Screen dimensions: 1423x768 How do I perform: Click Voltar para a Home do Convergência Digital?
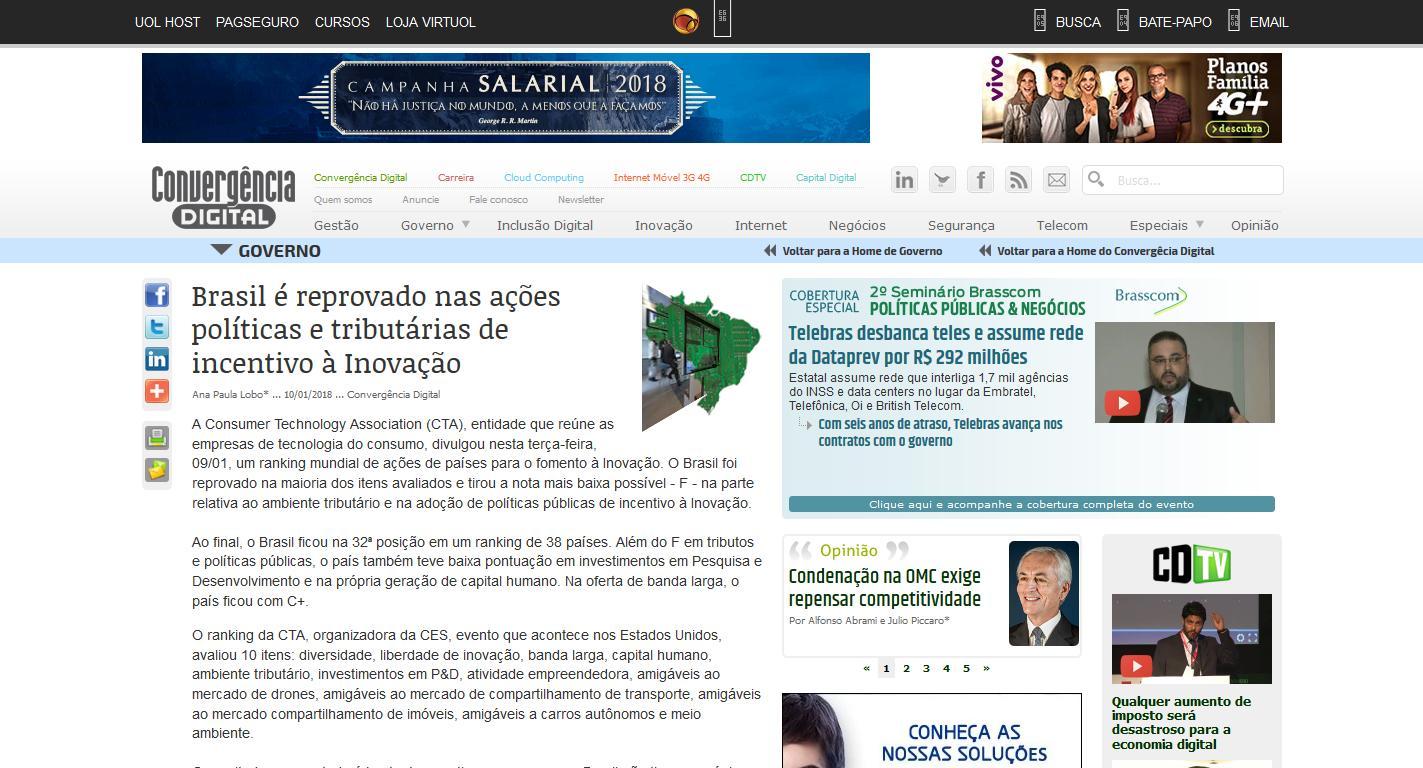(1105, 251)
